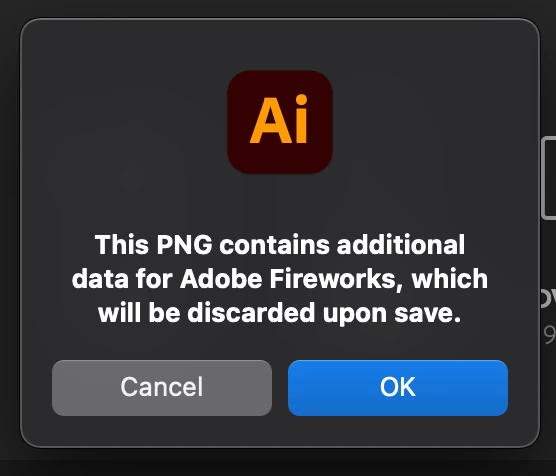
Task: Confirm the dialog with the OK button
Action: tap(398, 388)
